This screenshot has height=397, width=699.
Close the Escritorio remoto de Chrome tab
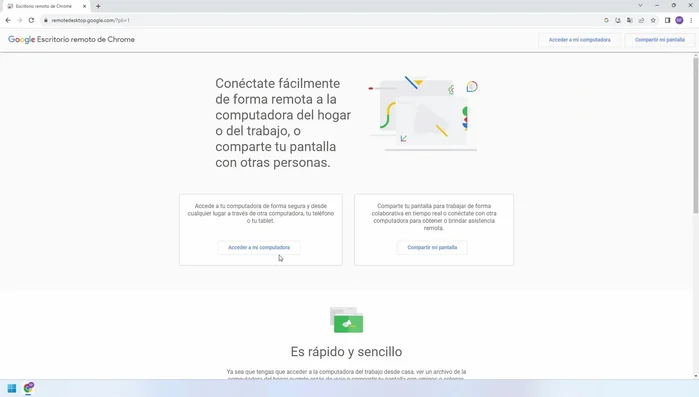point(84,6)
